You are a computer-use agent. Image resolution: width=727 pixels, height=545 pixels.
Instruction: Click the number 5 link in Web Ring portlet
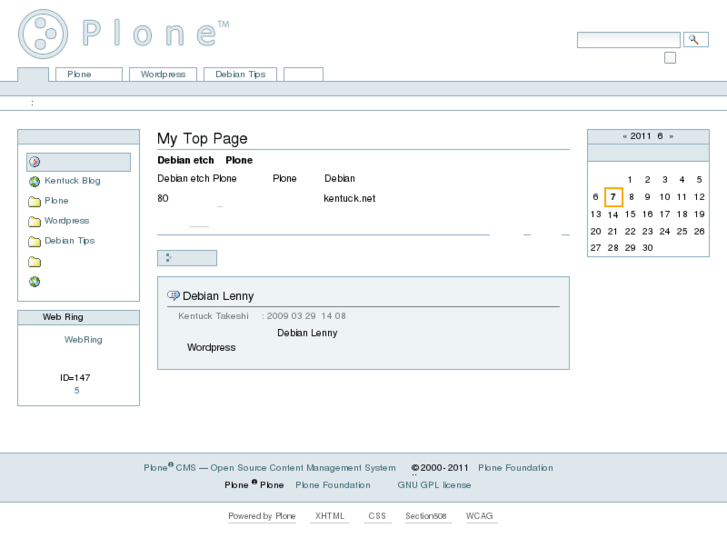click(x=77, y=391)
